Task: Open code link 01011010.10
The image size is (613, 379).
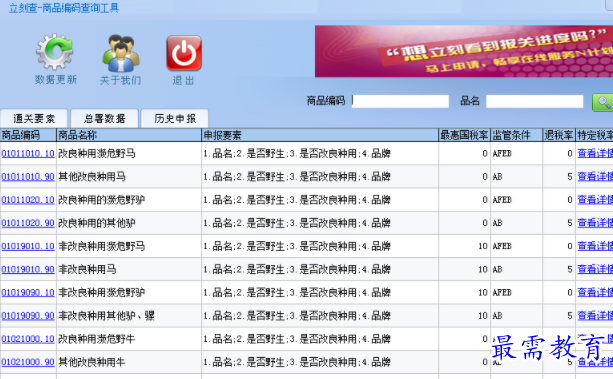Action: pyautogui.click(x=28, y=153)
